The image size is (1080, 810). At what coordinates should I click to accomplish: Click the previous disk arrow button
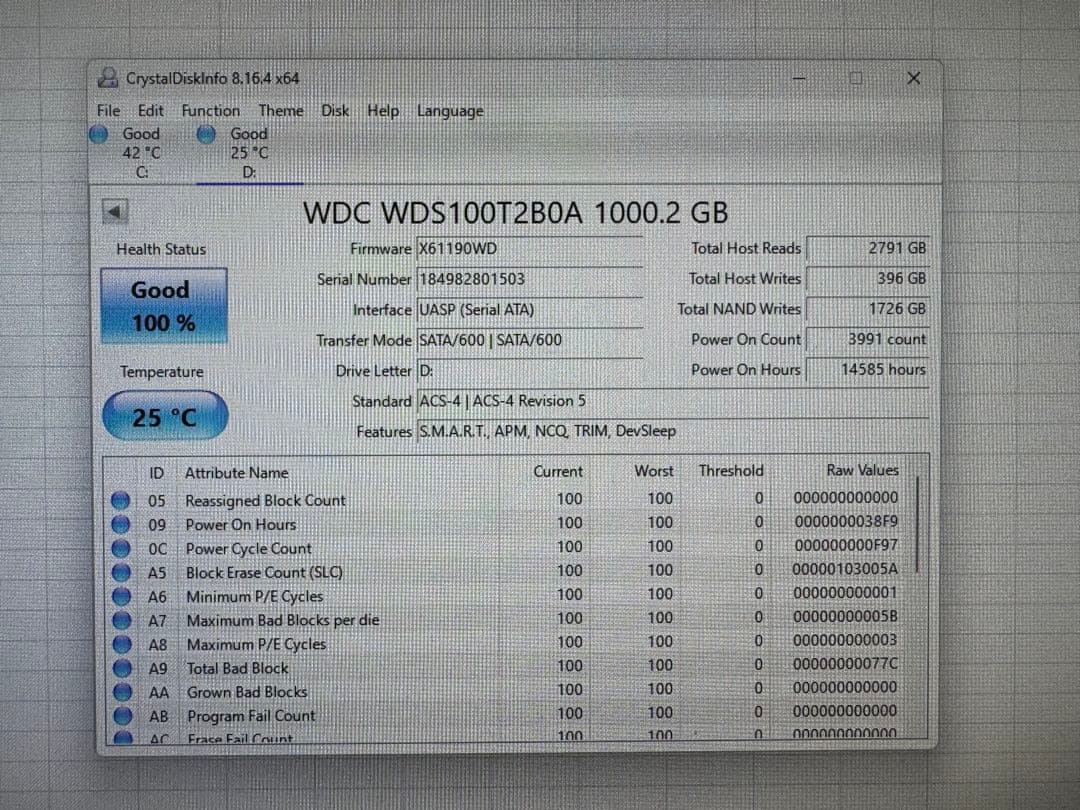pyautogui.click(x=115, y=211)
